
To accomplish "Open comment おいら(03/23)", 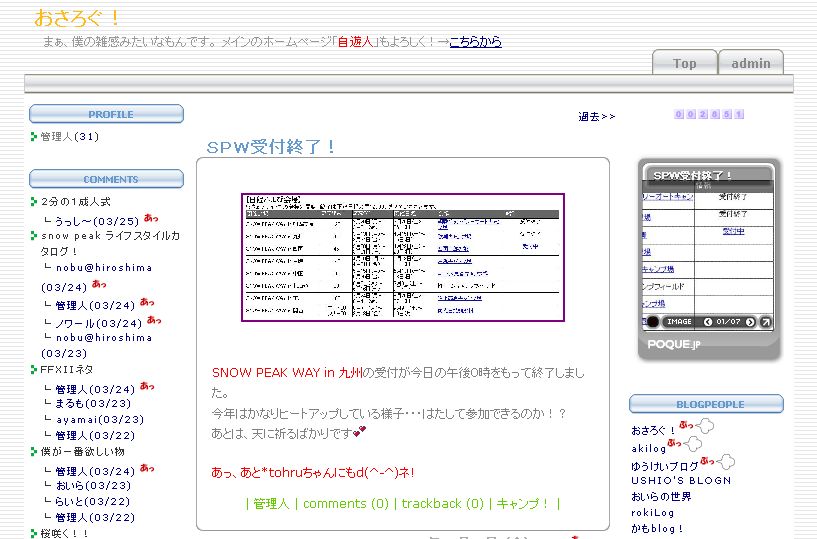I will 93,485.
